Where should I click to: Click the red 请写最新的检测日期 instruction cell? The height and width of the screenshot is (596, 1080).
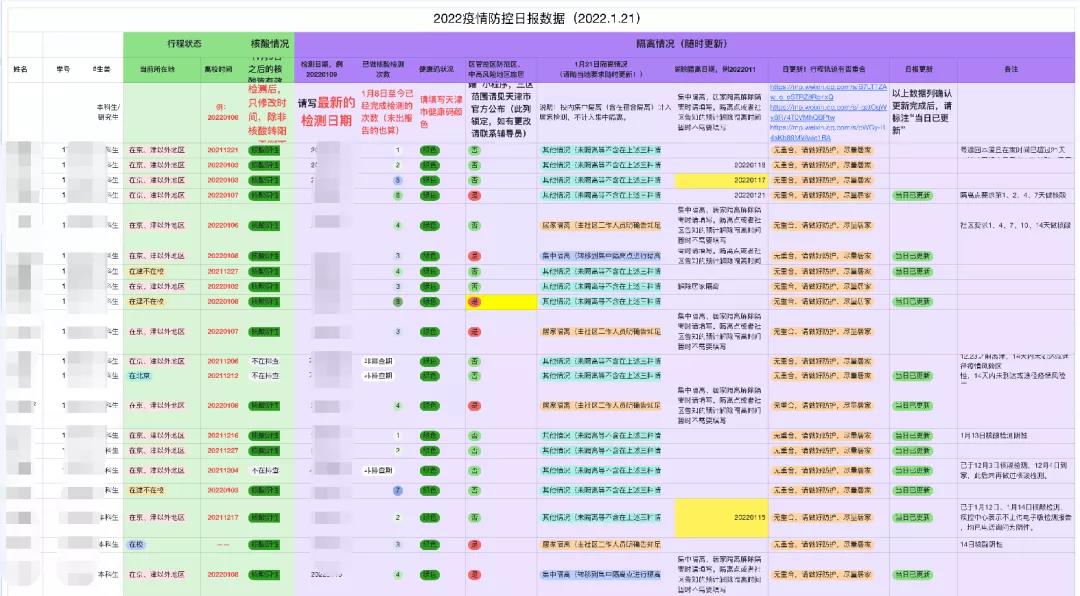click(325, 112)
